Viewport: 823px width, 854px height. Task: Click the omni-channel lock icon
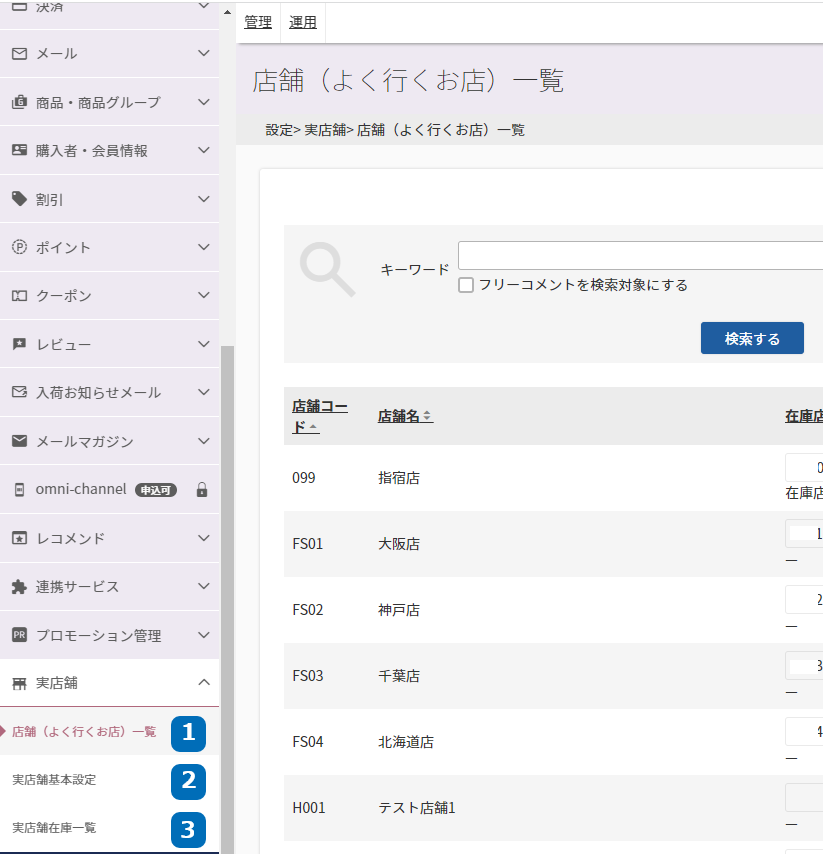(x=202, y=490)
